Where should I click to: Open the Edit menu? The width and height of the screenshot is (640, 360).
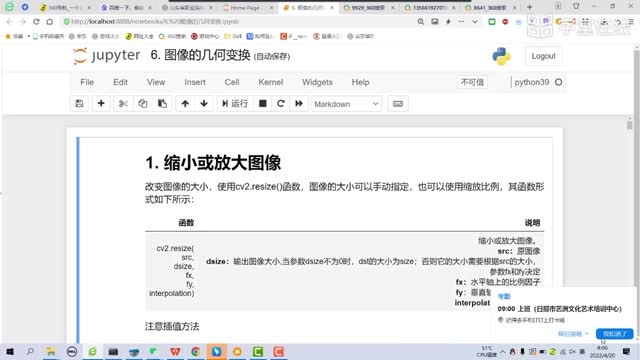coord(120,82)
